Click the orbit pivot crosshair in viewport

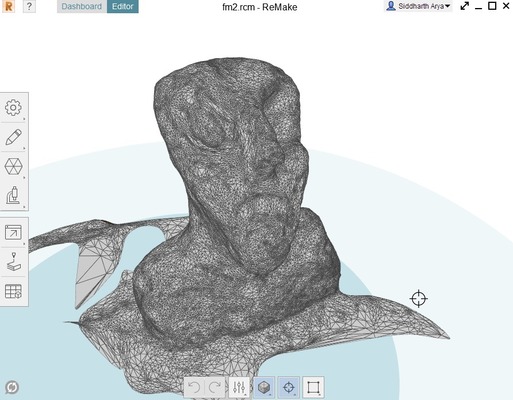click(x=419, y=298)
